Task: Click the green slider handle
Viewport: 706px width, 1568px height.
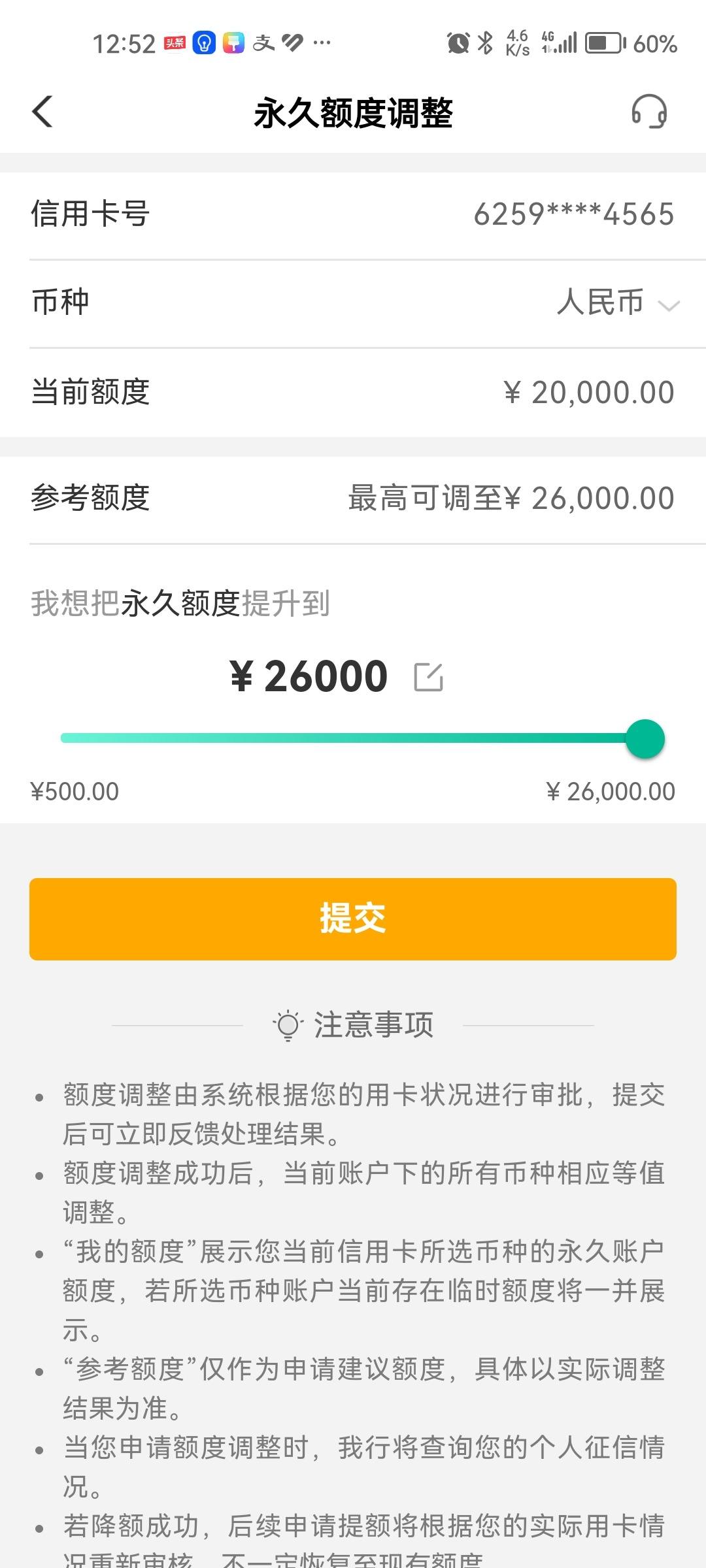Action: click(645, 739)
